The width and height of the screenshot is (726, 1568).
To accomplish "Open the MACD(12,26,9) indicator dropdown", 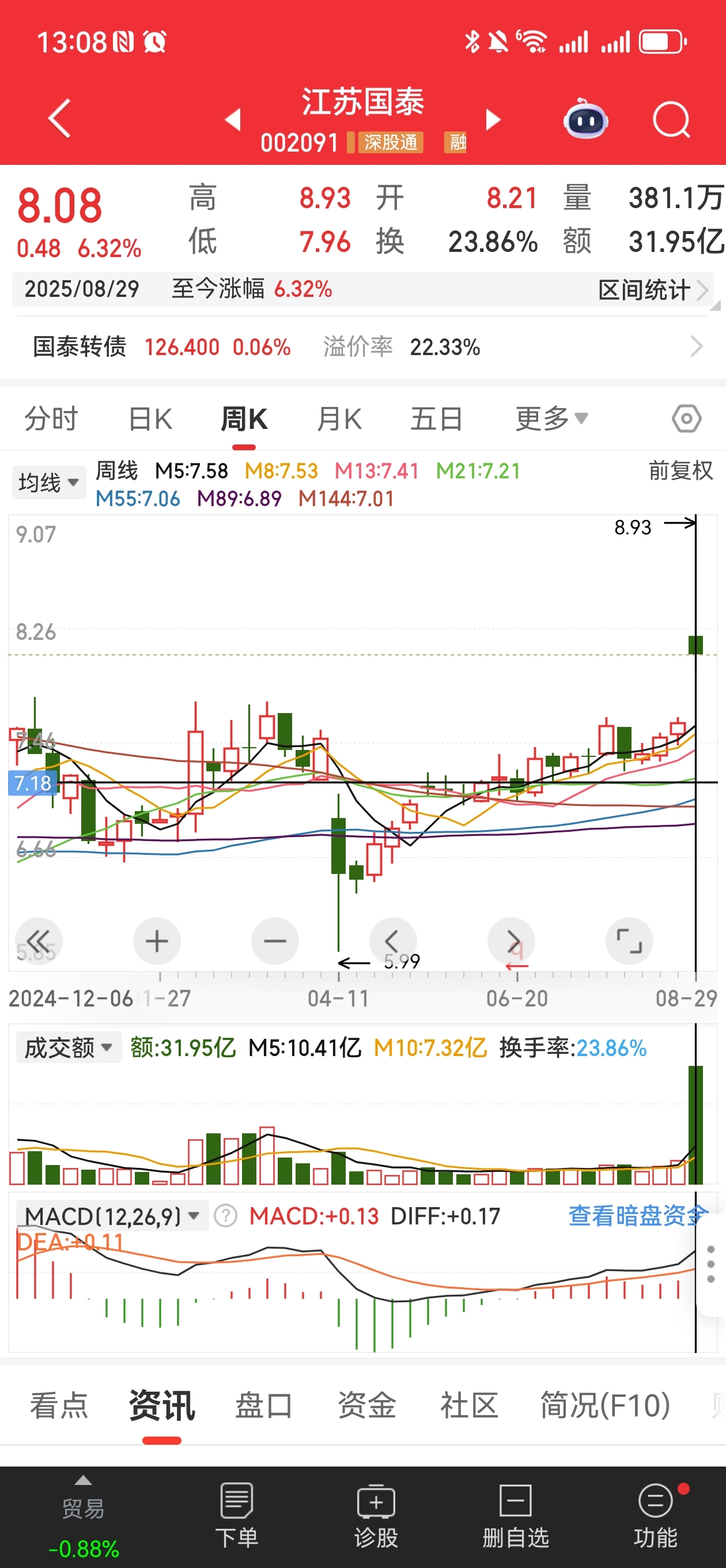I will coord(112,1216).
